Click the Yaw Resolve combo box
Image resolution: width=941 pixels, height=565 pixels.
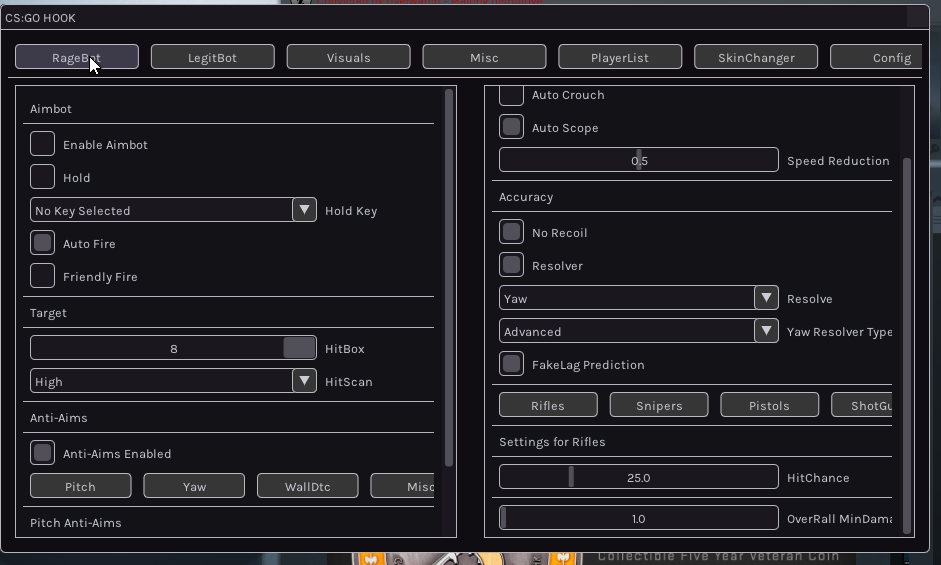[639, 298]
